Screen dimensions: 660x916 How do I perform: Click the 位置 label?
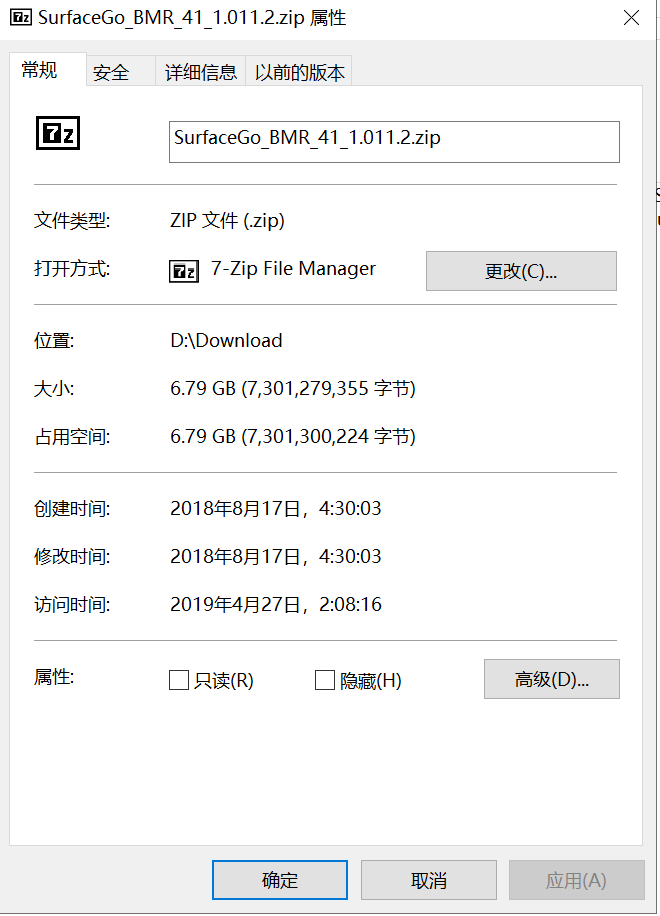[54, 341]
